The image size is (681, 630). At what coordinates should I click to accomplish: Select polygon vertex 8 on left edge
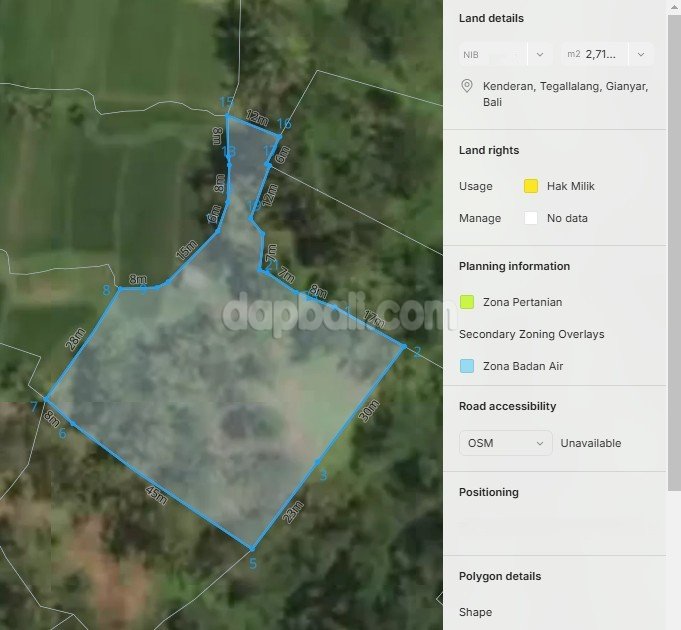(x=119, y=290)
